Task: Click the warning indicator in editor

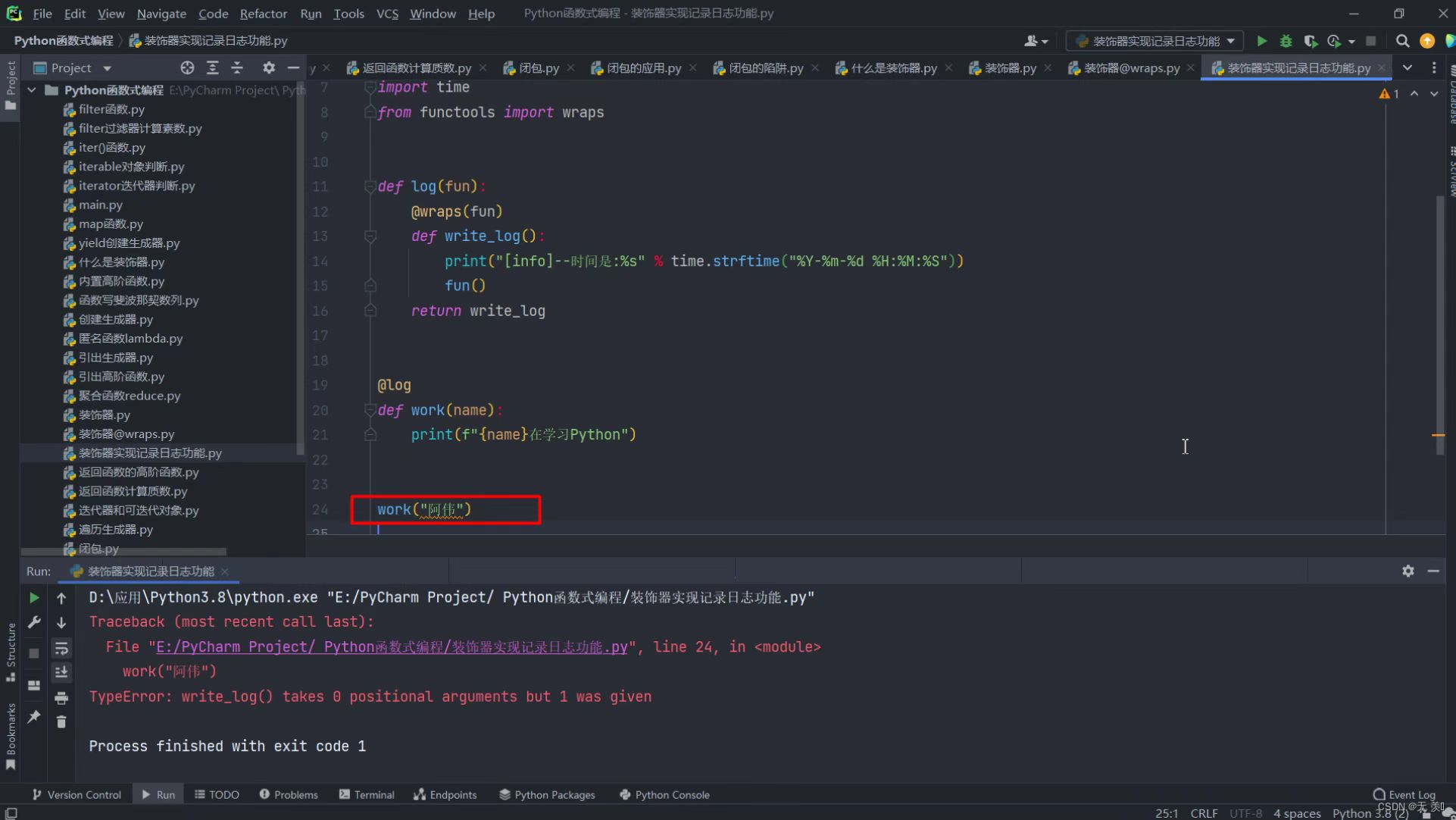Action: (1389, 93)
